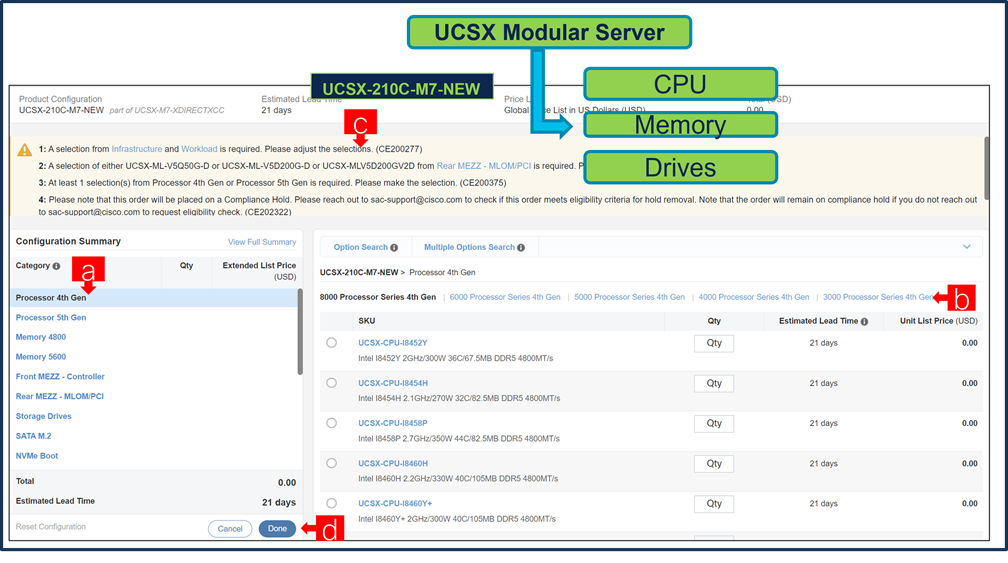
Task: Open the UCSX-CPU-I8458P SKU link
Action: (392, 423)
